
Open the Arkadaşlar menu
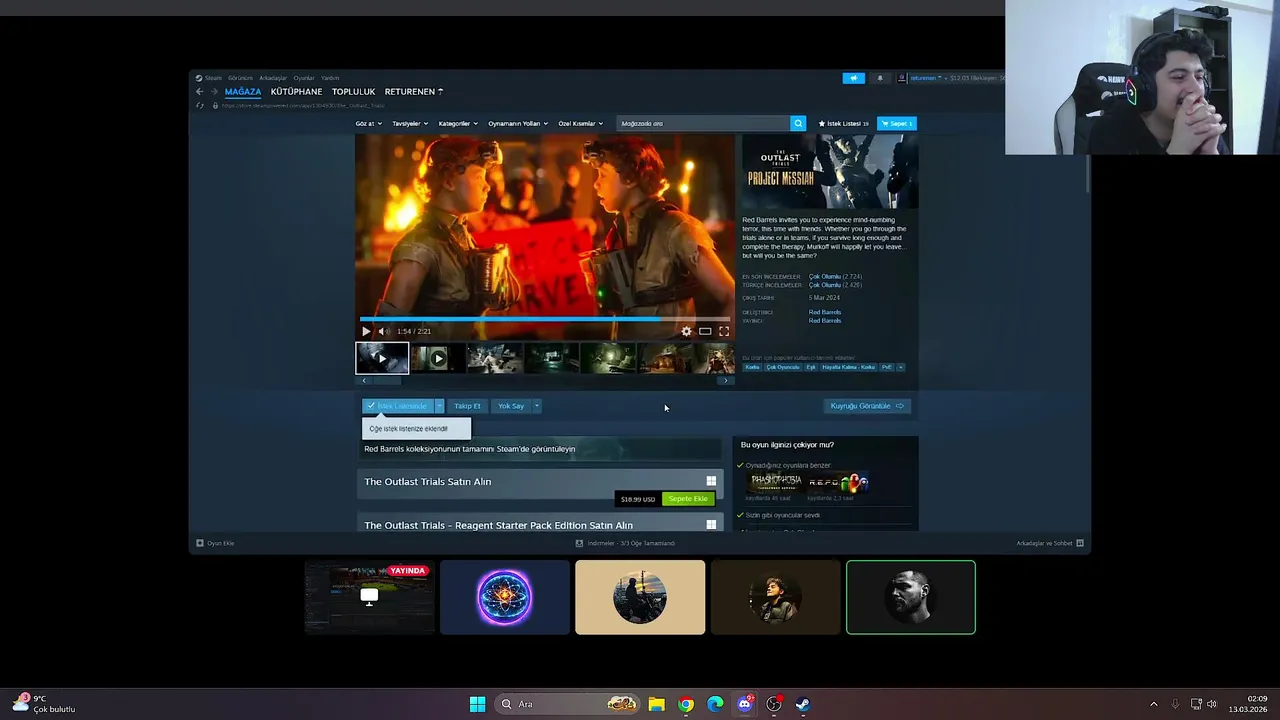tap(273, 78)
